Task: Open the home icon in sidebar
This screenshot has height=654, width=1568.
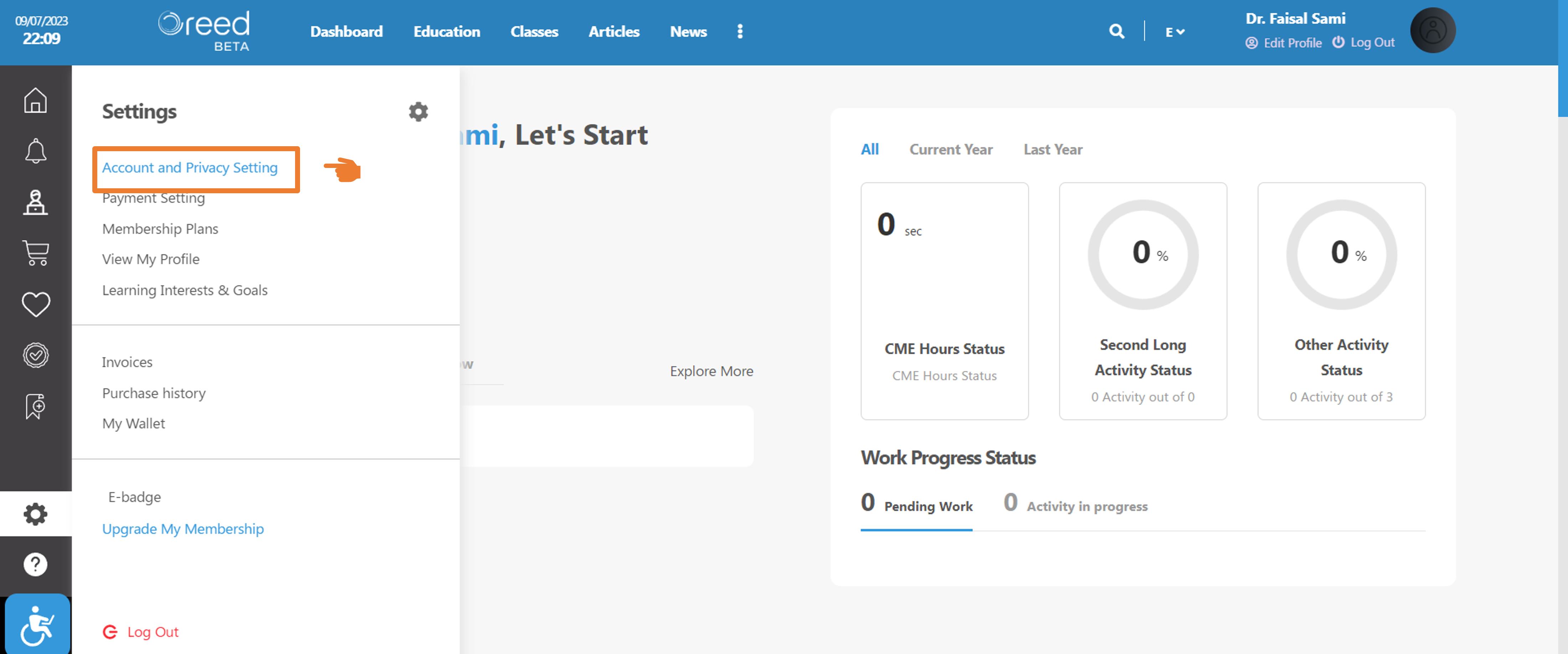Action: click(35, 101)
